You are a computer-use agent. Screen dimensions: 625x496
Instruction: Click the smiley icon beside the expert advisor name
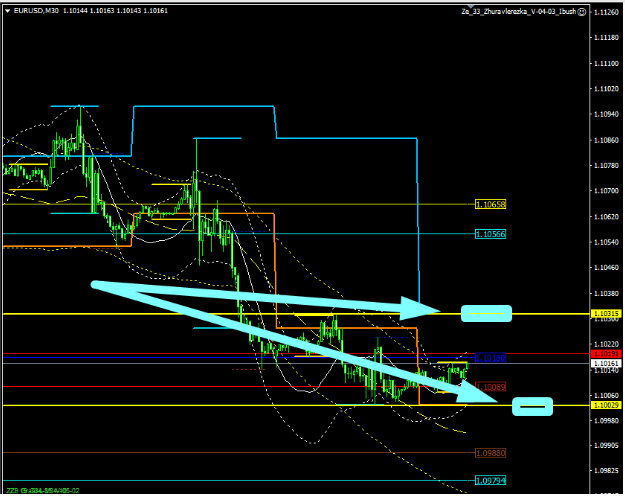coord(580,11)
